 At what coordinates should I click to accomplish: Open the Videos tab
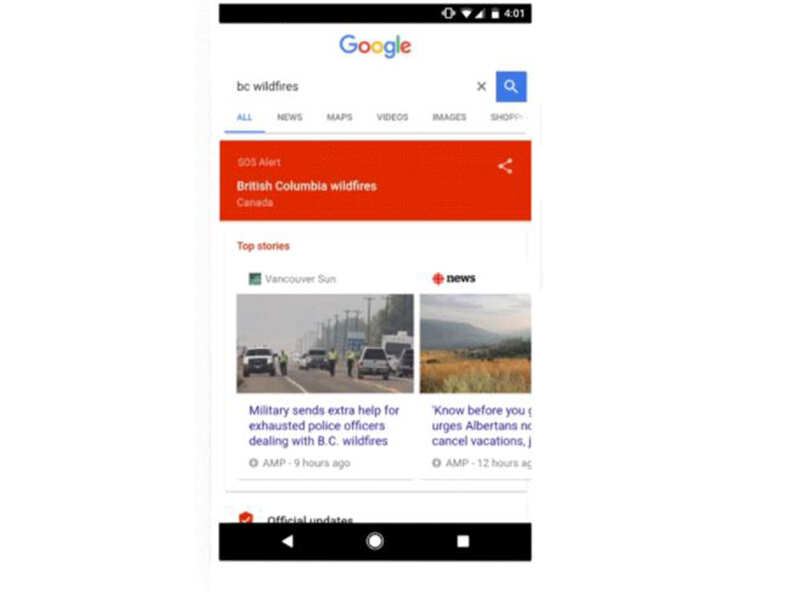392,117
